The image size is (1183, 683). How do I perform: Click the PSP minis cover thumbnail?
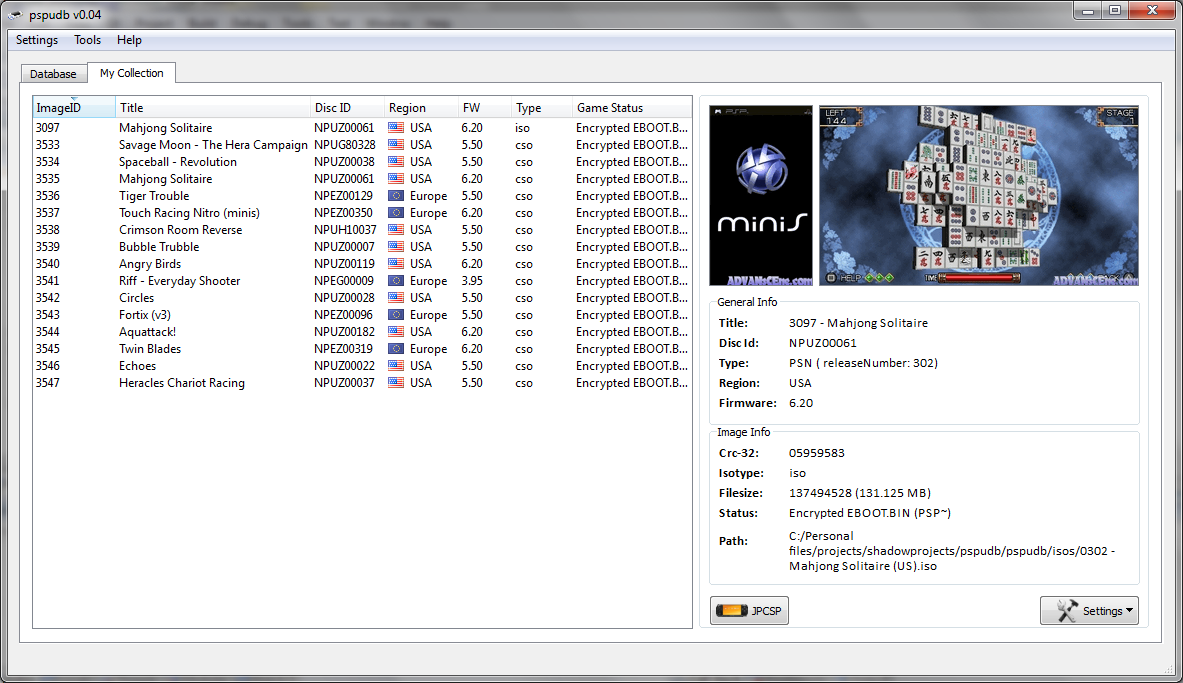pos(761,195)
